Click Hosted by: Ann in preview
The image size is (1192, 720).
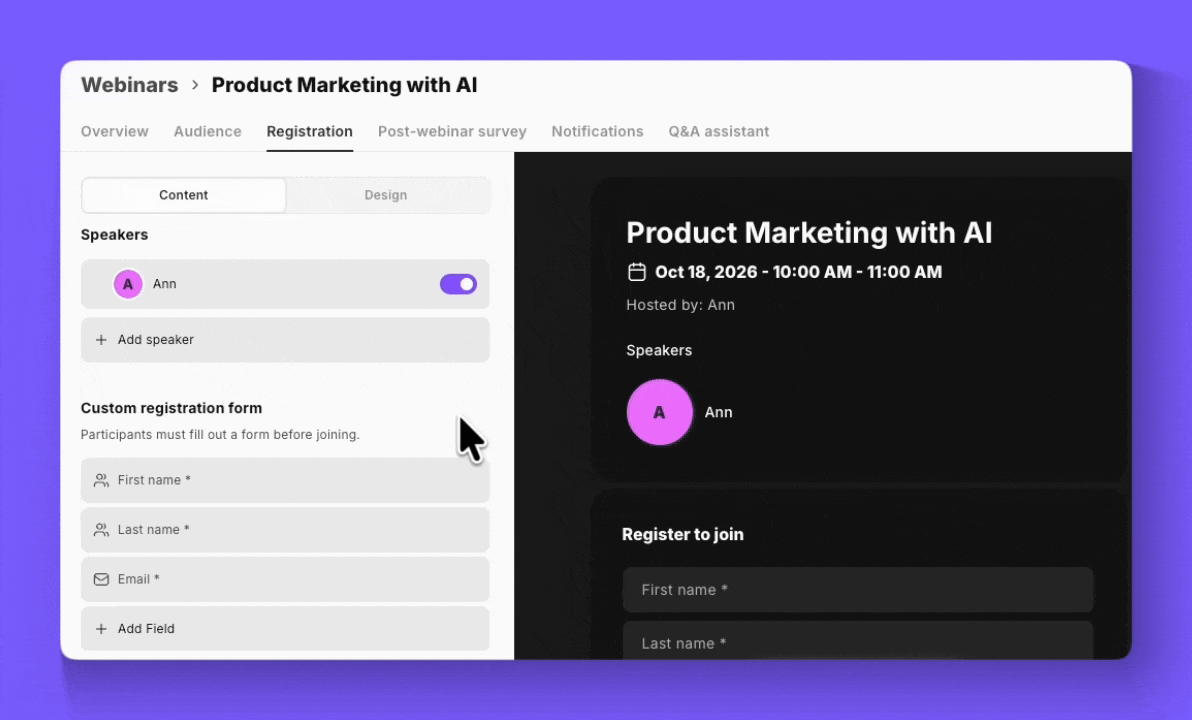[x=680, y=305]
